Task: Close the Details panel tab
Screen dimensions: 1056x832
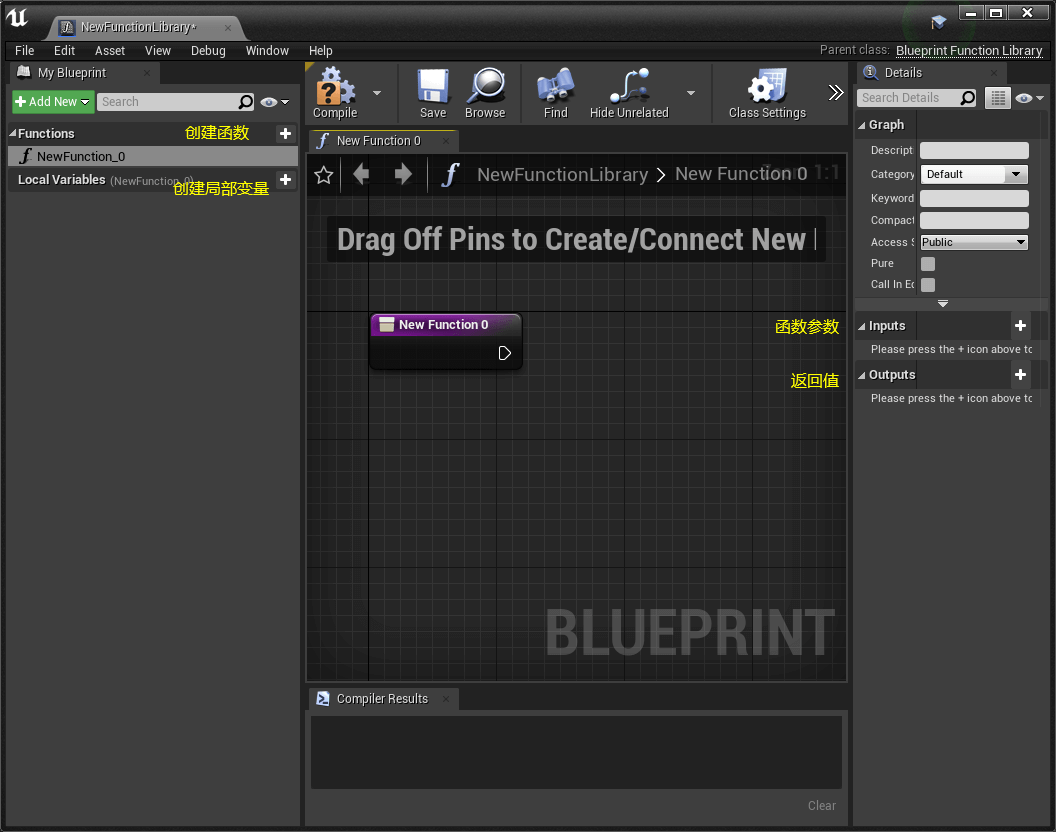Action: pos(994,73)
